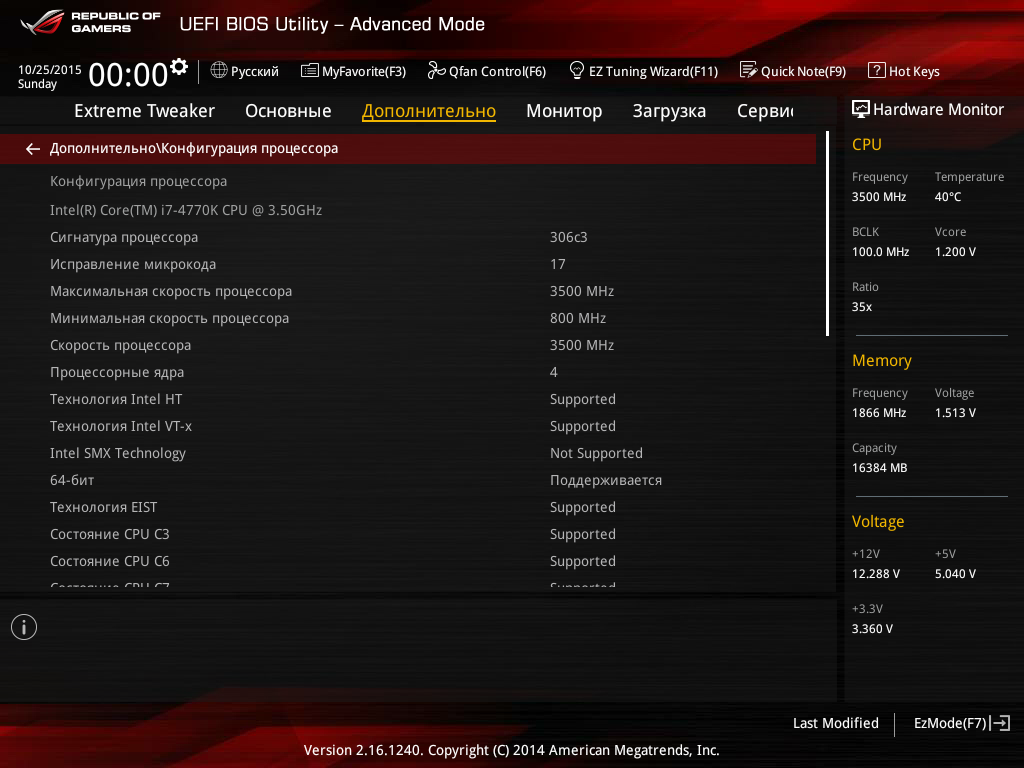Click the Hot Keys question mark icon
Viewport: 1024px width, 768px height.
point(876,70)
